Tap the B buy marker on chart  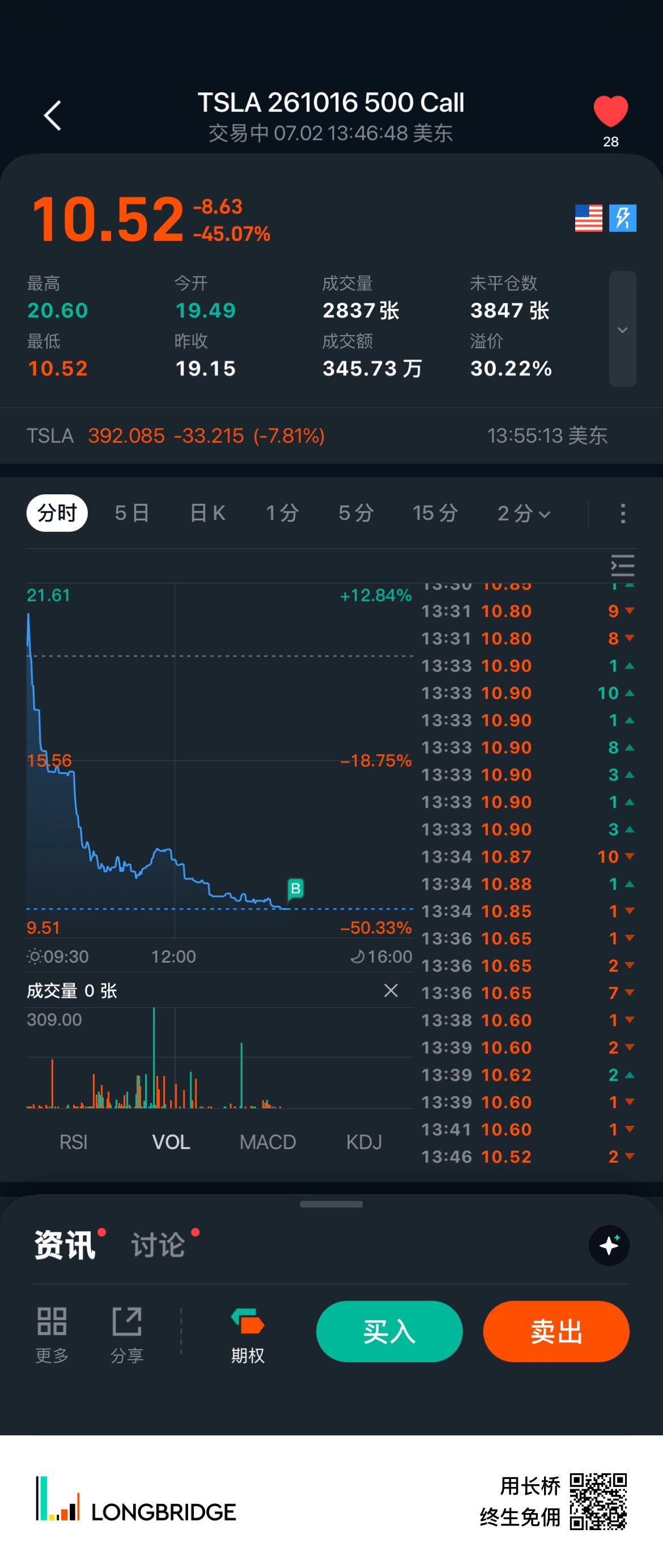coord(295,889)
